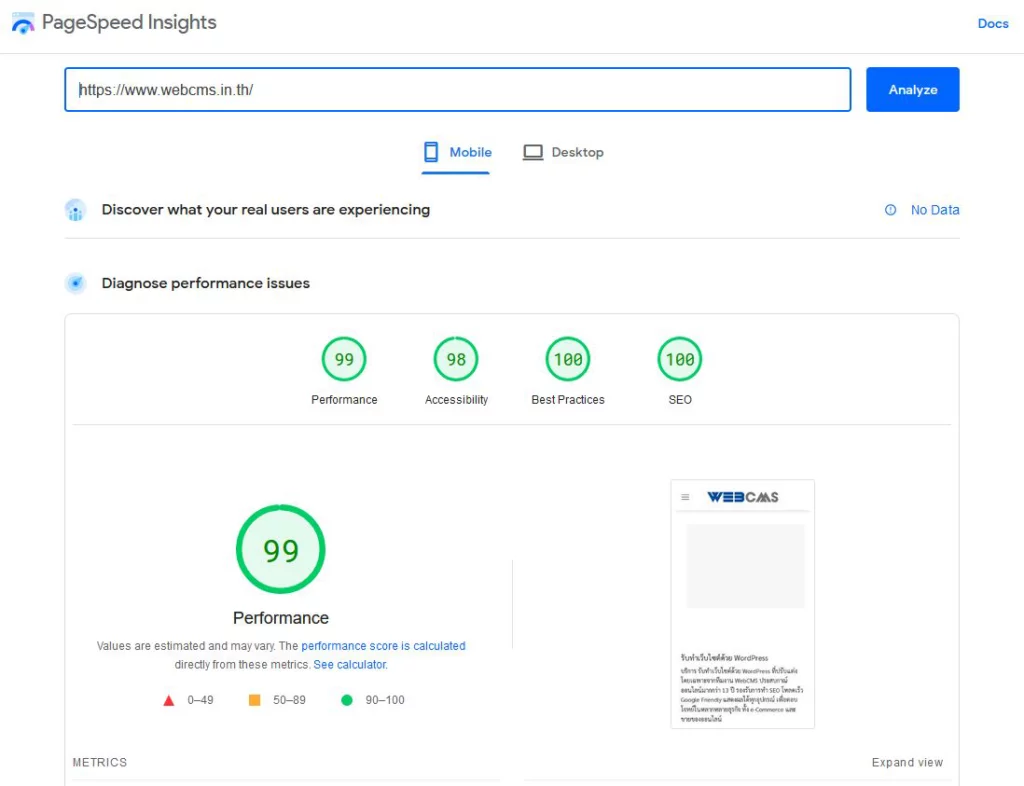Image resolution: width=1024 pixels, height=786 pixels.
Task: Open the See calculator link
Action: (349, 665)
